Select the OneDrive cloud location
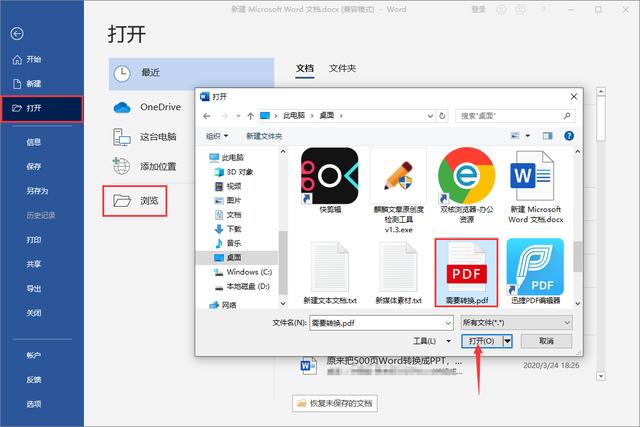Image resolution: width=640 pixels, height=427 pixels. click(149, 107)
